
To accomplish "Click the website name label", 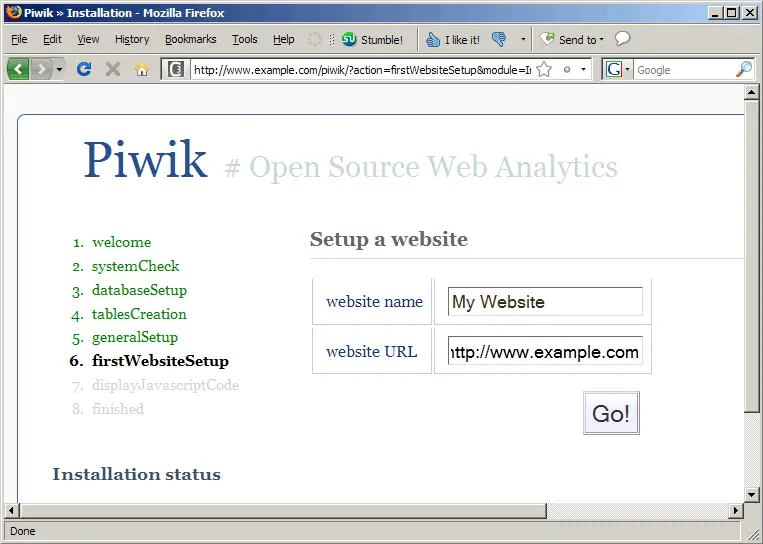I will [374, 302].
